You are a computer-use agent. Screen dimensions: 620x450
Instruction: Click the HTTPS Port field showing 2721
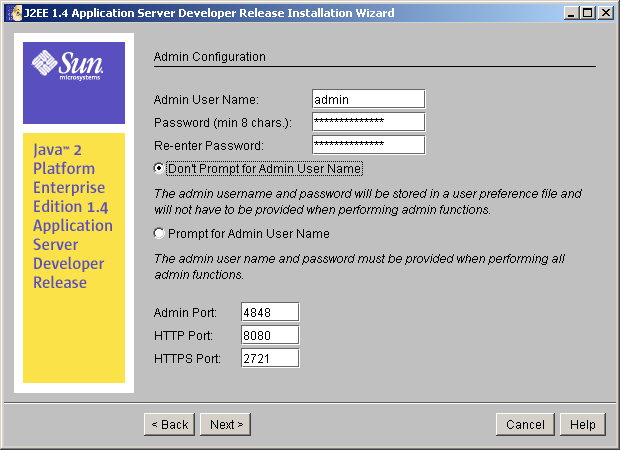coord(270,358)
